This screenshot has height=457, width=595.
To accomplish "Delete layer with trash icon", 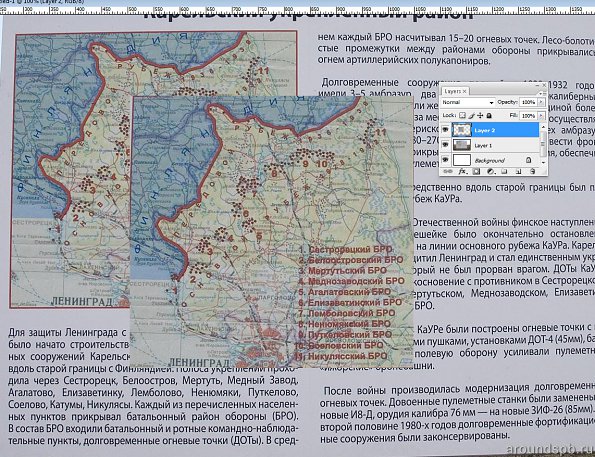I will (532, 172).
